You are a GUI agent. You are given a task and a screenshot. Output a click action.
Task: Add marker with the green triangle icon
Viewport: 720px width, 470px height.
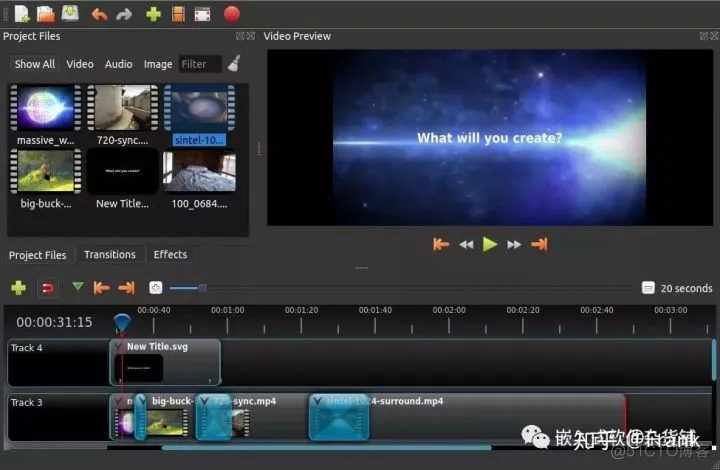(78, 287)
